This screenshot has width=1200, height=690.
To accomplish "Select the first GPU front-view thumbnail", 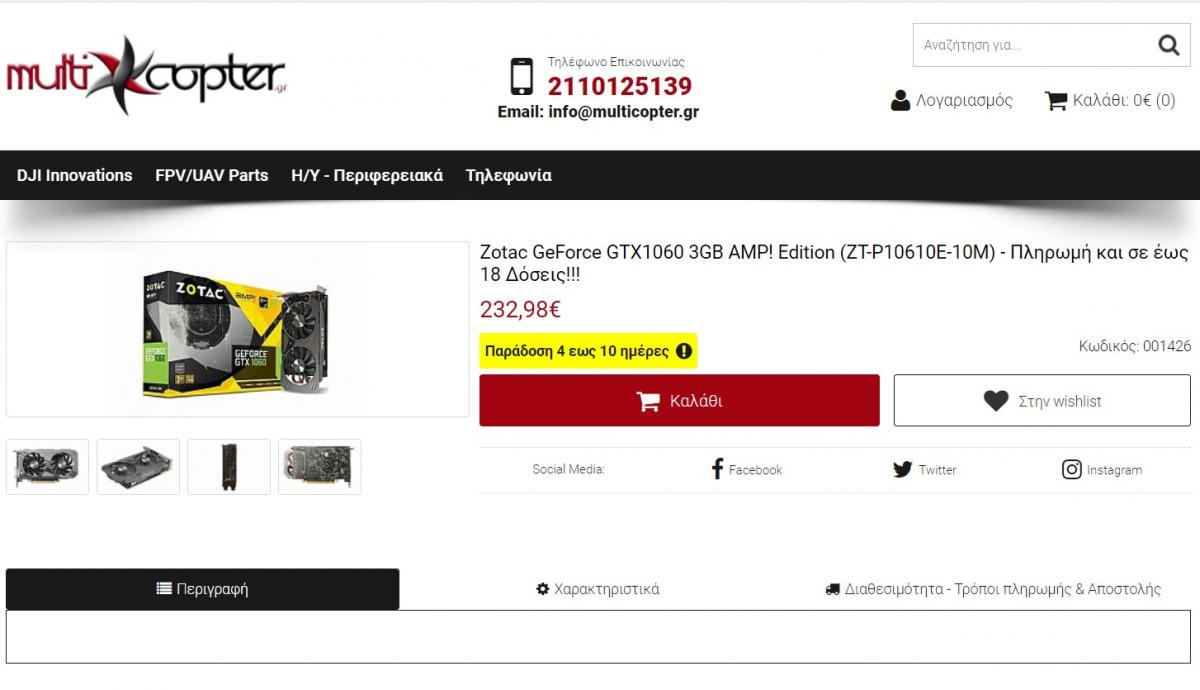I will (x=47, y=466).
